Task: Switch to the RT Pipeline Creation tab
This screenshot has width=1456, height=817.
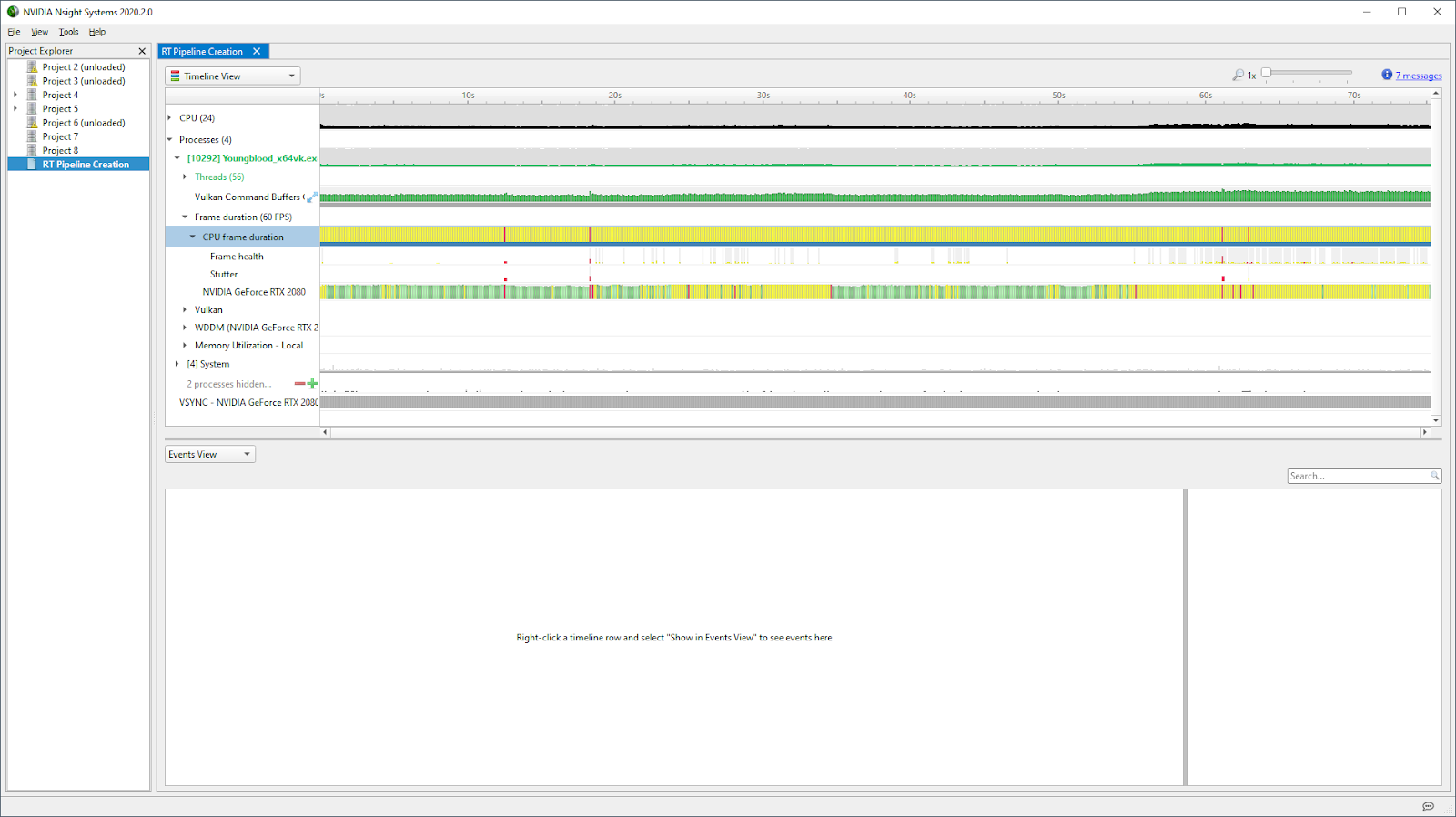Action: [202, 52]
